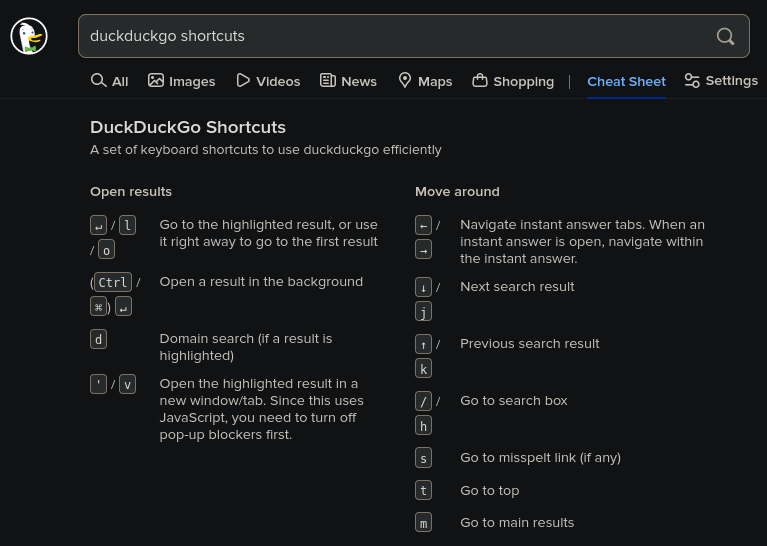767x546 pixels.
Task: Click the 't' key badge
Action: pyautogui.click(x=424, y=490)
